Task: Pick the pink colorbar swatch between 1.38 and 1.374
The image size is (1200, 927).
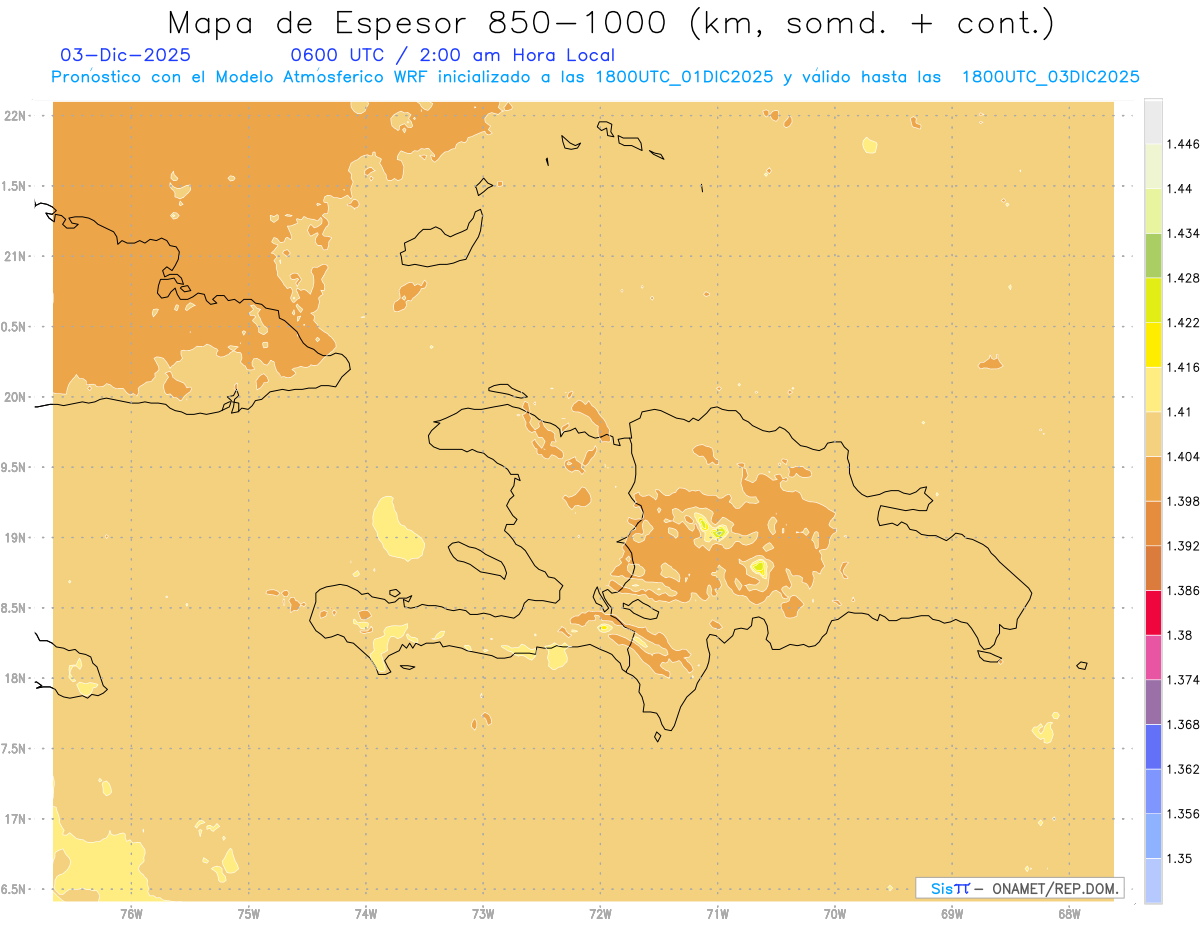Action: (x=1153, y=657)
